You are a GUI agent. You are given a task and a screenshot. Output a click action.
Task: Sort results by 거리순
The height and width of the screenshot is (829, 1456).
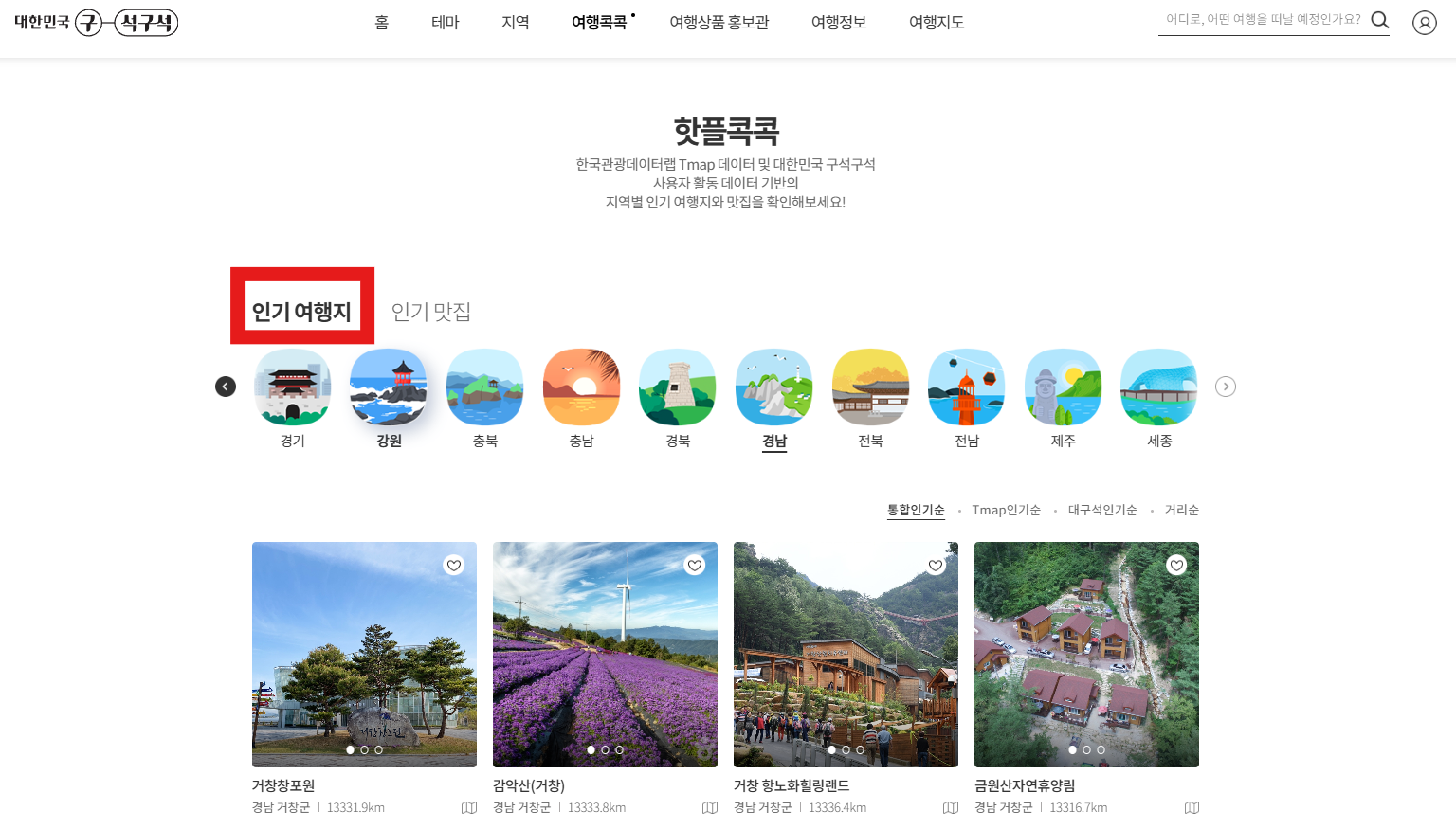(1181, 510)
